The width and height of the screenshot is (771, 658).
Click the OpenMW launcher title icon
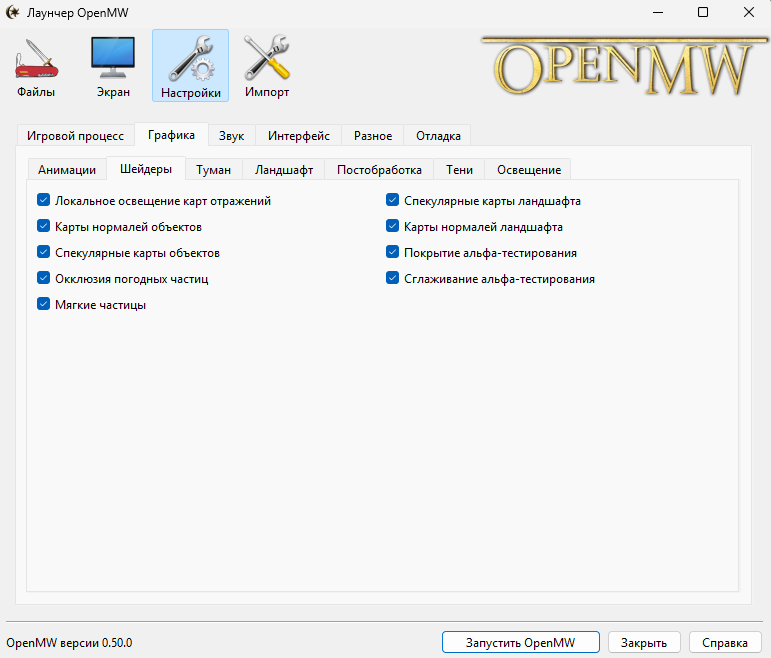12,12
